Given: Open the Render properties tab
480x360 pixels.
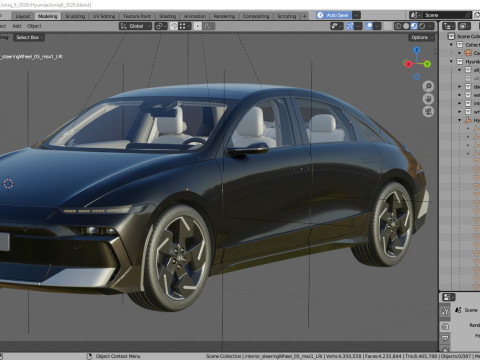Looking at the screenshot, I should point(445,326).
